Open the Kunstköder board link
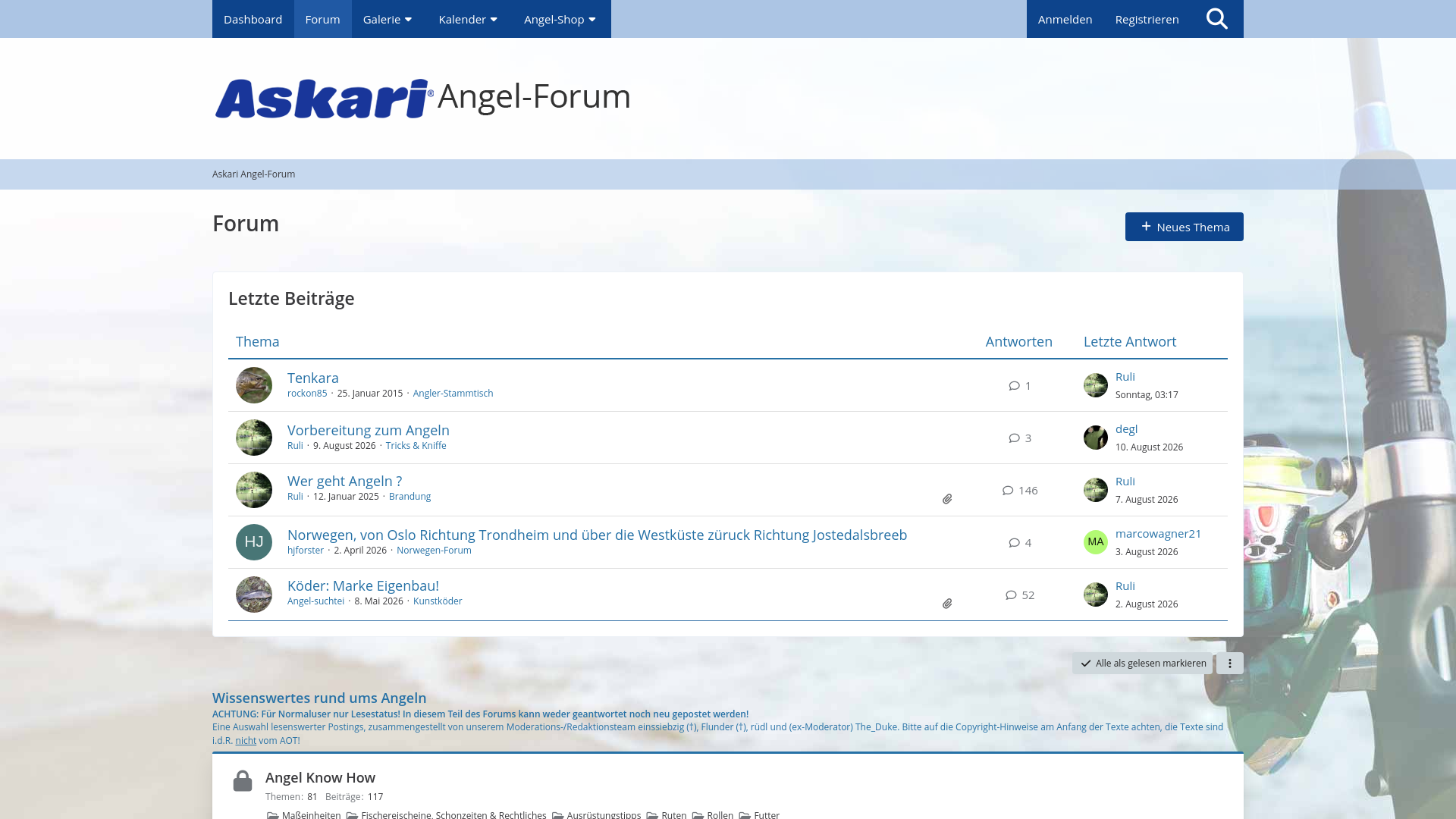This screenshot has height=819, width=1456. pyautogui.click(x=438, y=601)
